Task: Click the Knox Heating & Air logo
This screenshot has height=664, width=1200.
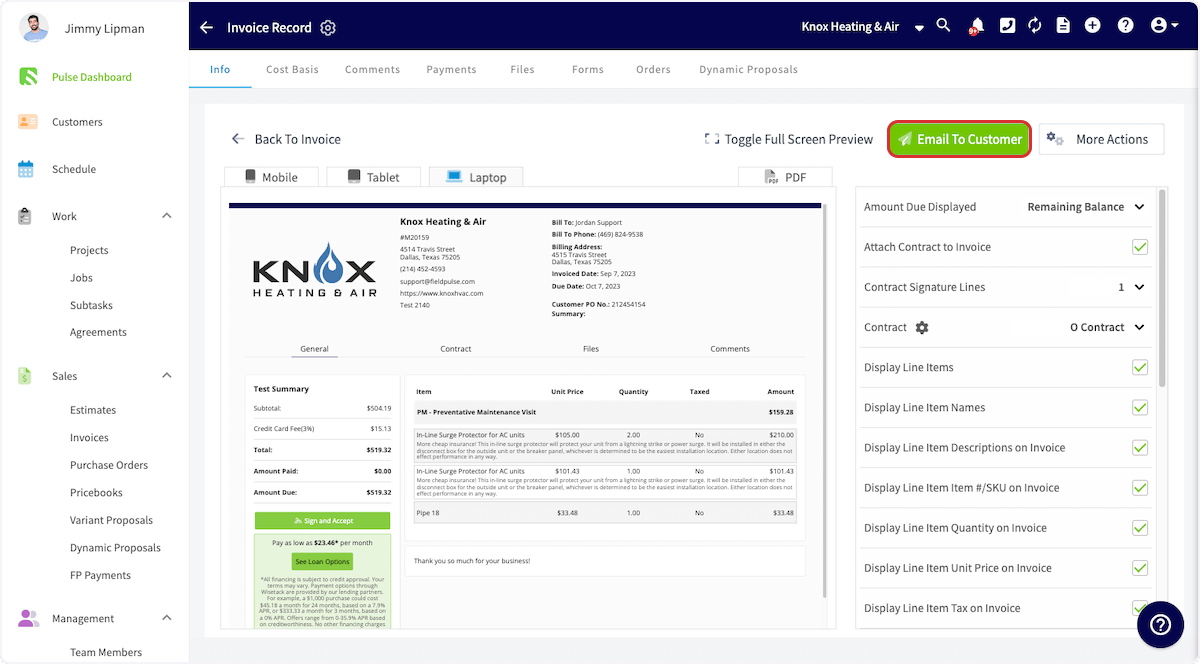Action: 314,271
